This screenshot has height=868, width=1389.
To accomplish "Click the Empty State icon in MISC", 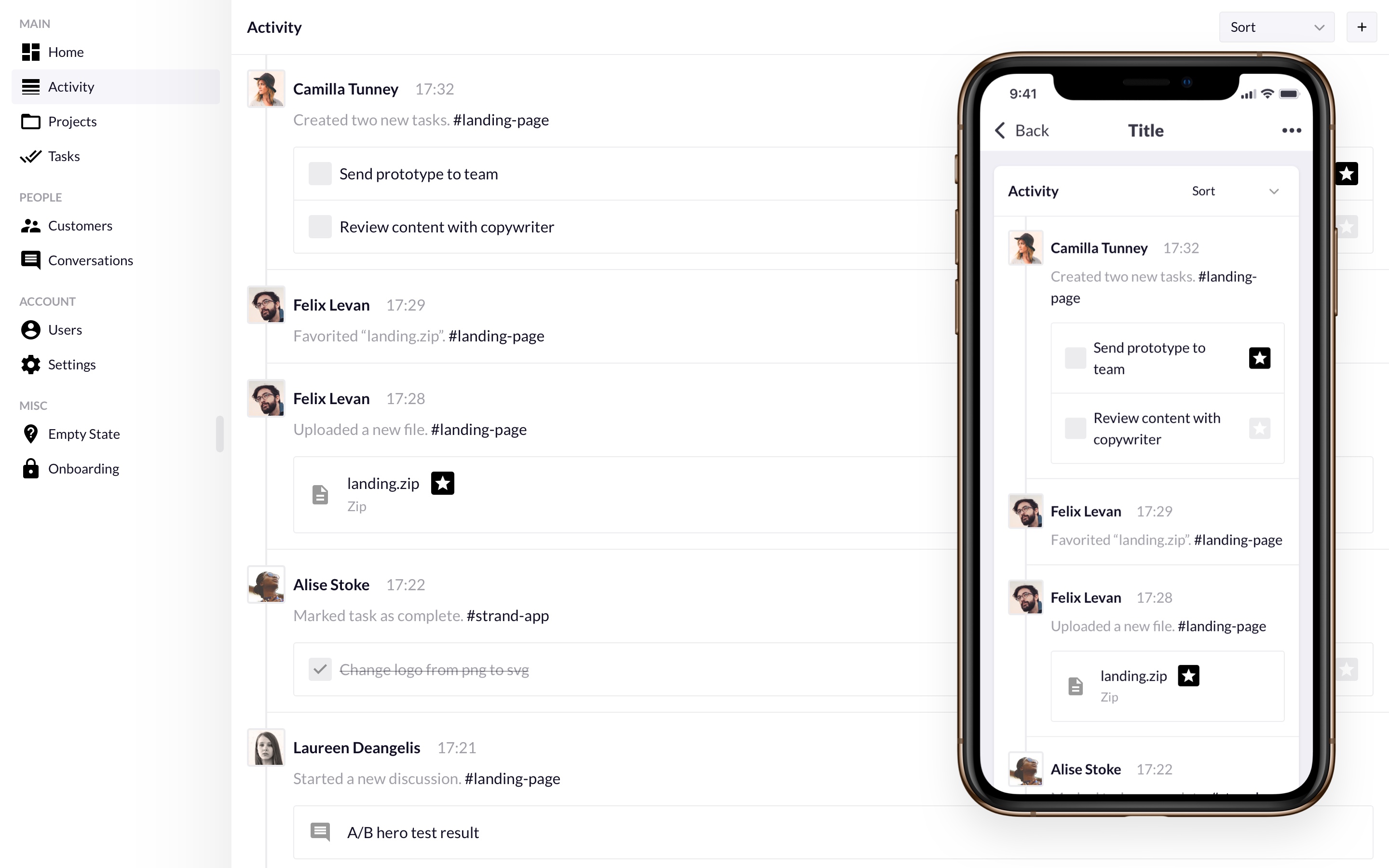I will [31, 433].
